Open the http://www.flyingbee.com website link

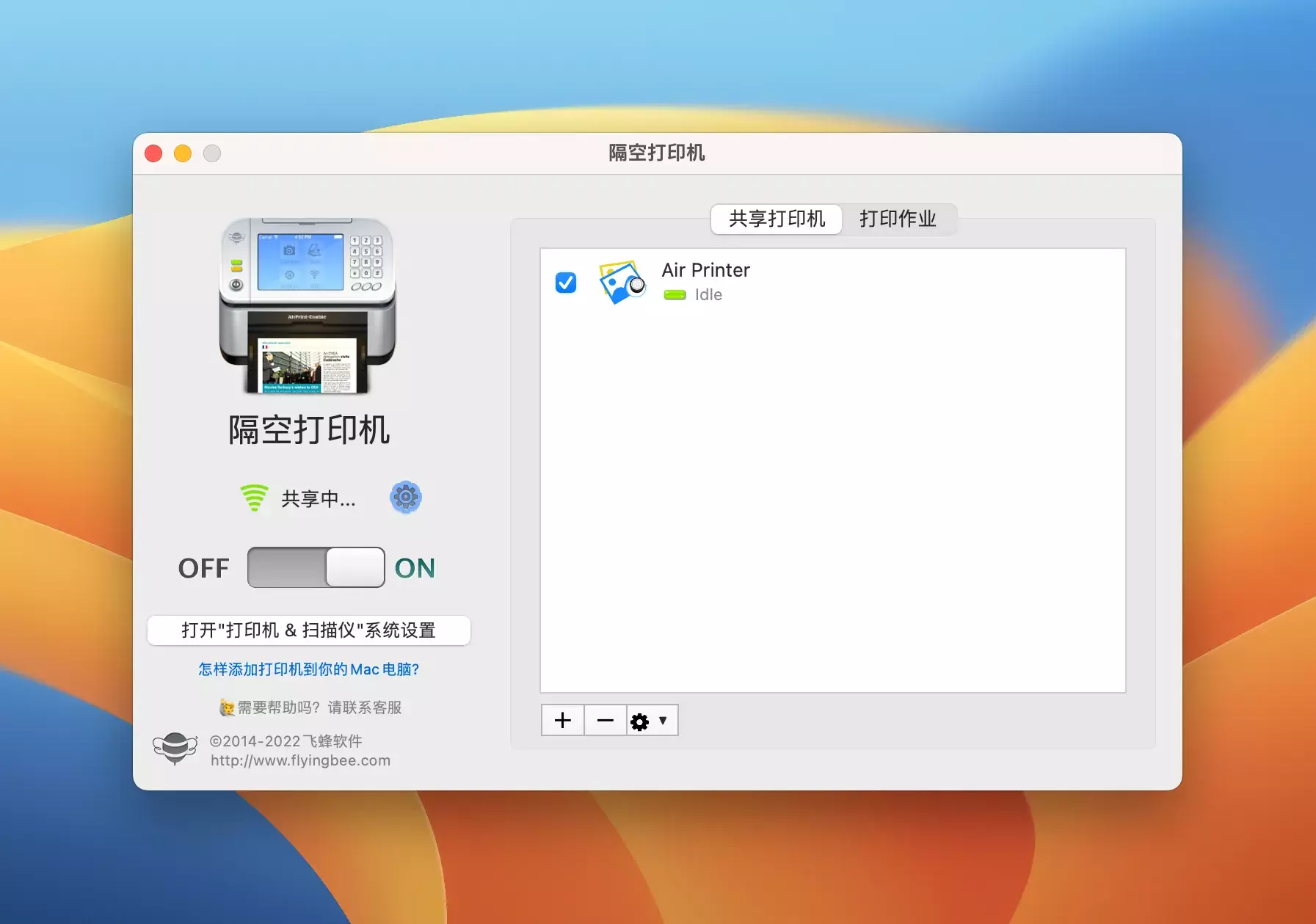300,760
